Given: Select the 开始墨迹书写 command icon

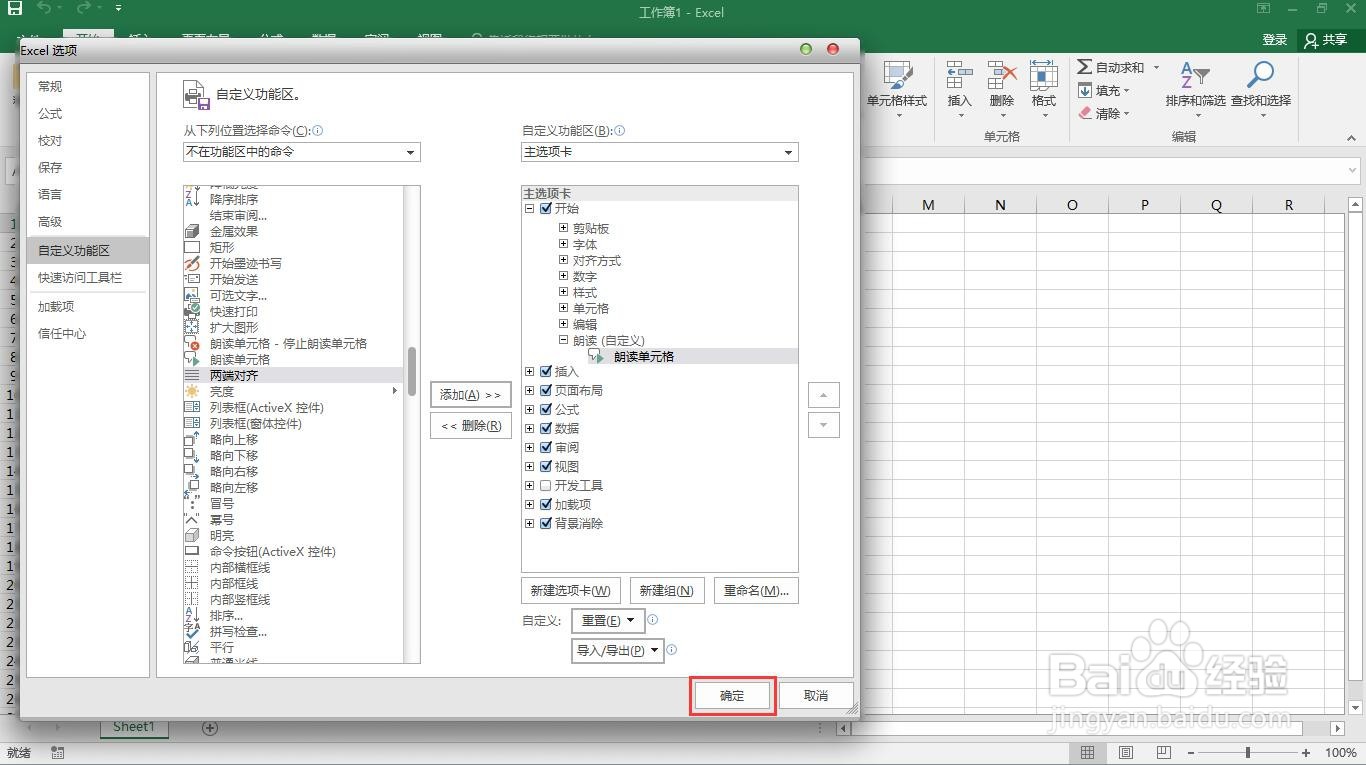Looking at the screenshot, I should 192,263.
